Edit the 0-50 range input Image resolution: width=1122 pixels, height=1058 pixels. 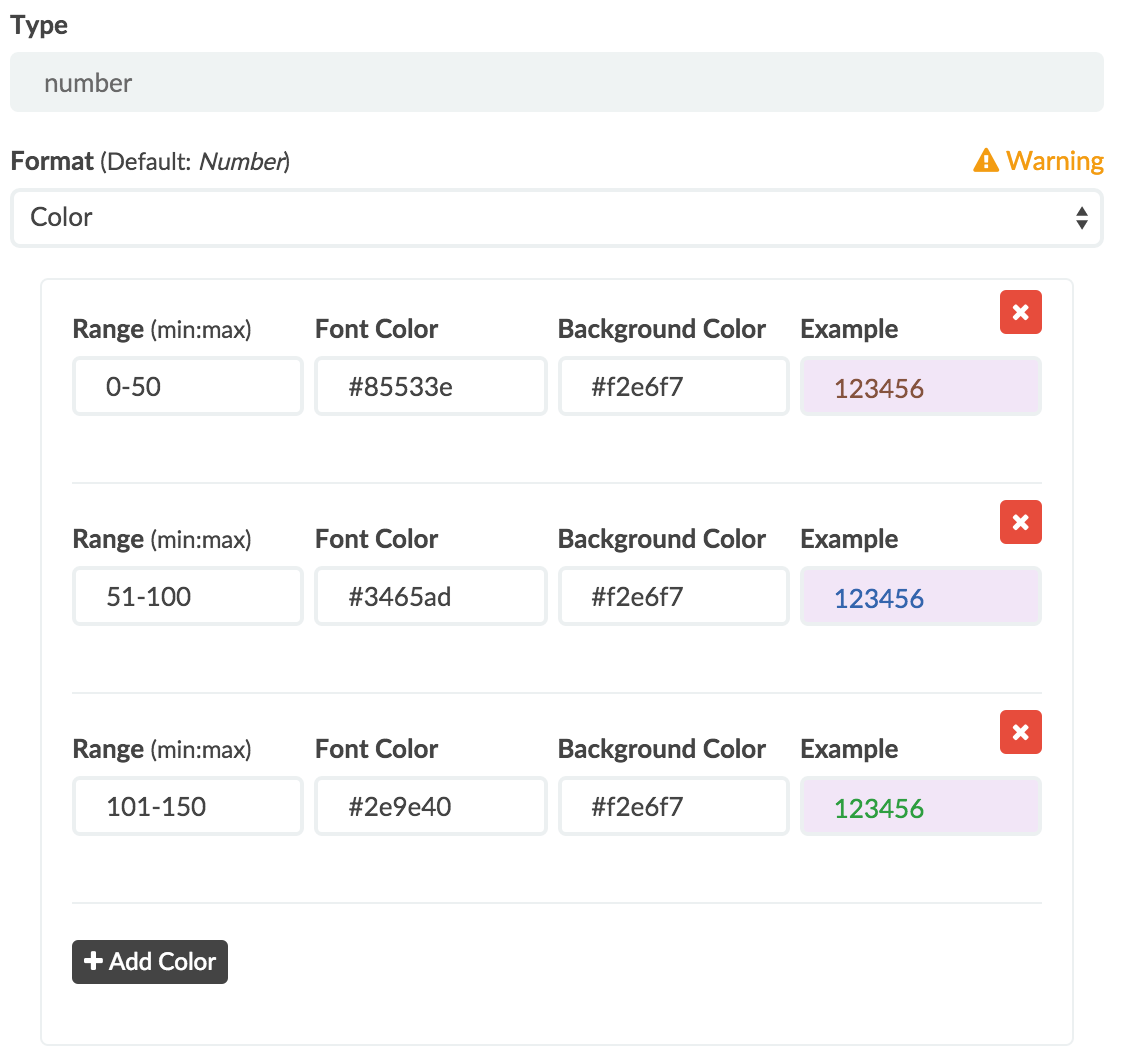pos(188,386)
